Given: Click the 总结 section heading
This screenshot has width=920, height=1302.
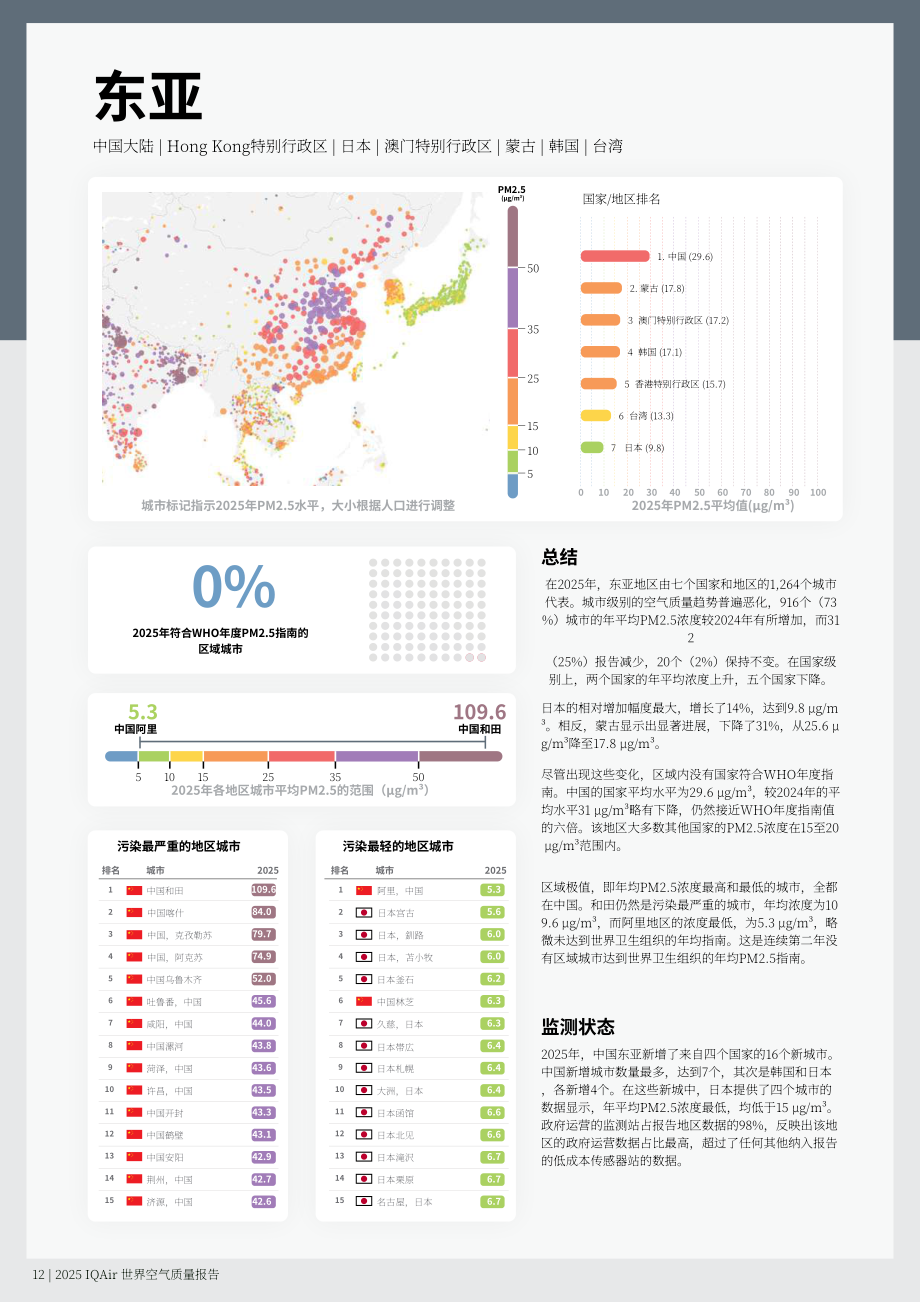Looking at the screenshot, I should coord(560,557).
